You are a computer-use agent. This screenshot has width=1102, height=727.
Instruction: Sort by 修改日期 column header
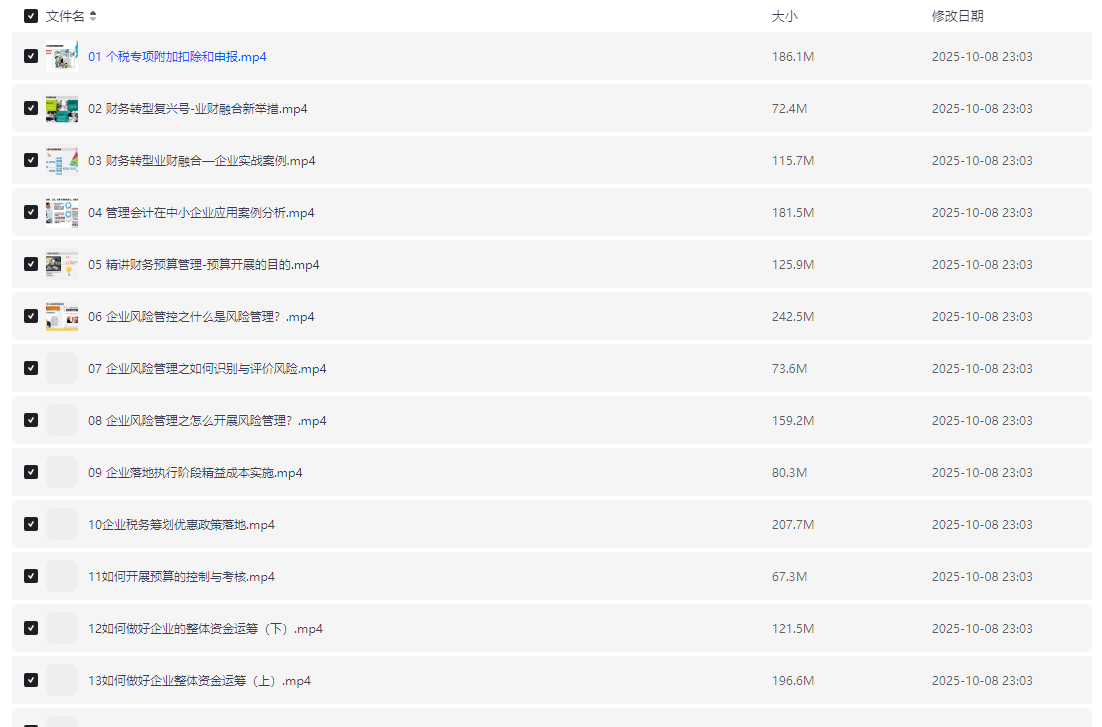tap(957, 16)
